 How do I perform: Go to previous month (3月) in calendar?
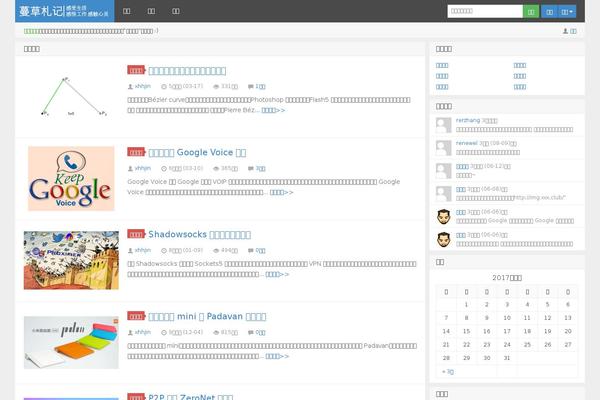(x=448, y=371)
